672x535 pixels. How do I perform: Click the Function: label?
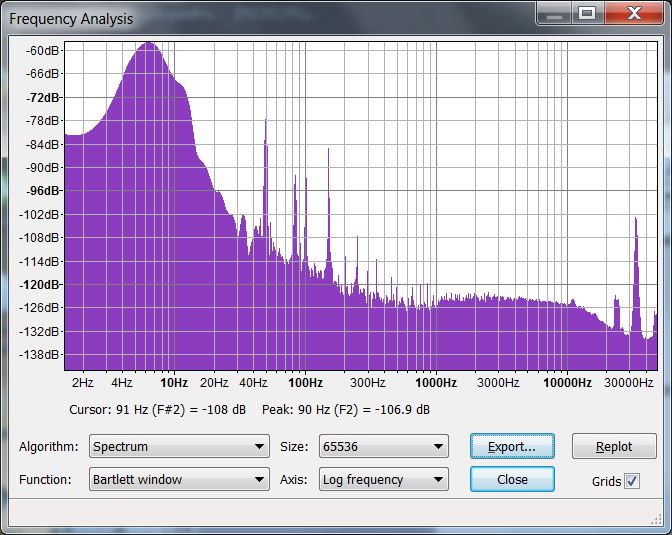45,479
